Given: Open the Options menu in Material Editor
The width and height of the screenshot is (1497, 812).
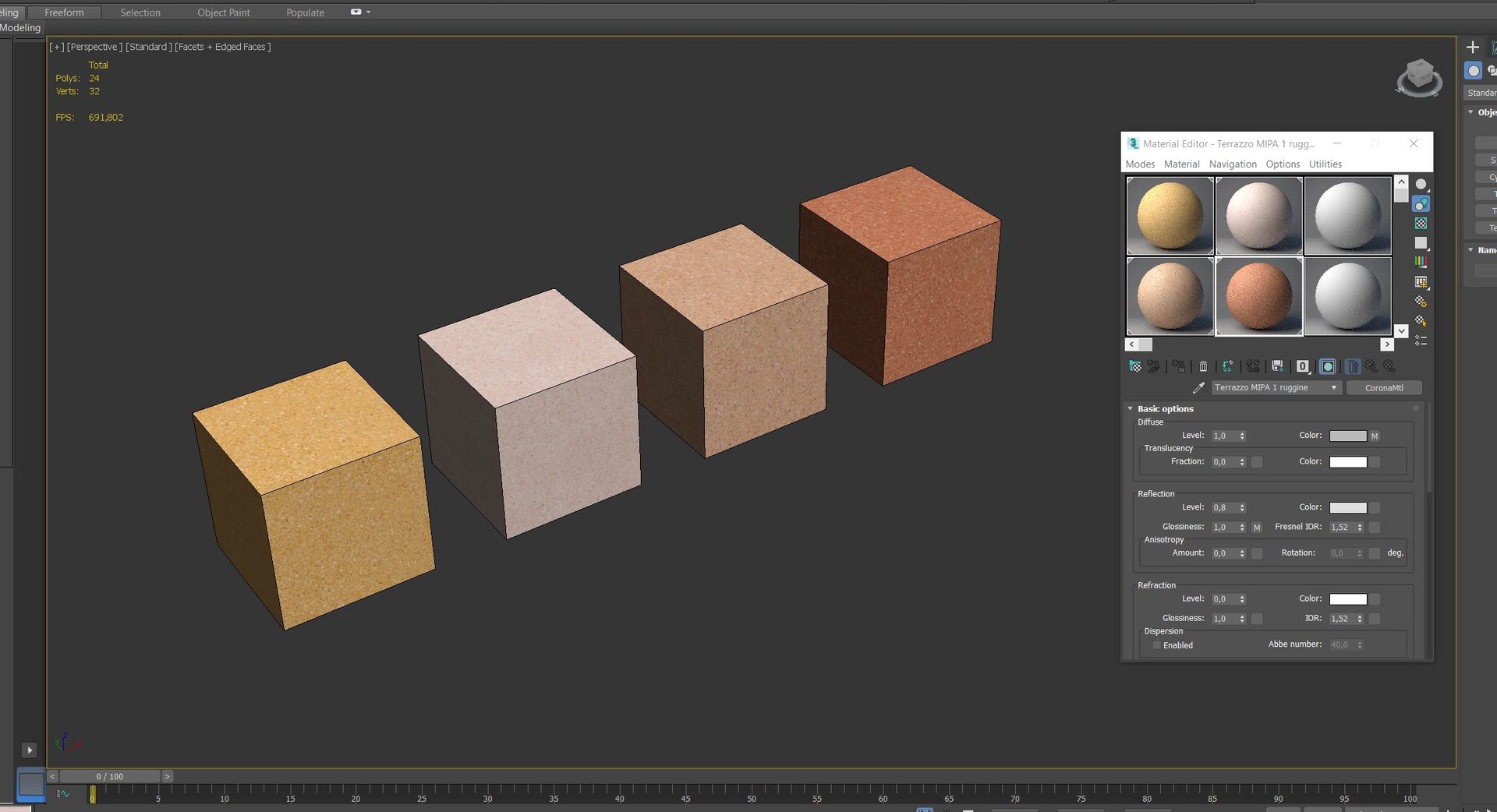Looking at the screenshot, I should (1283, 164).
